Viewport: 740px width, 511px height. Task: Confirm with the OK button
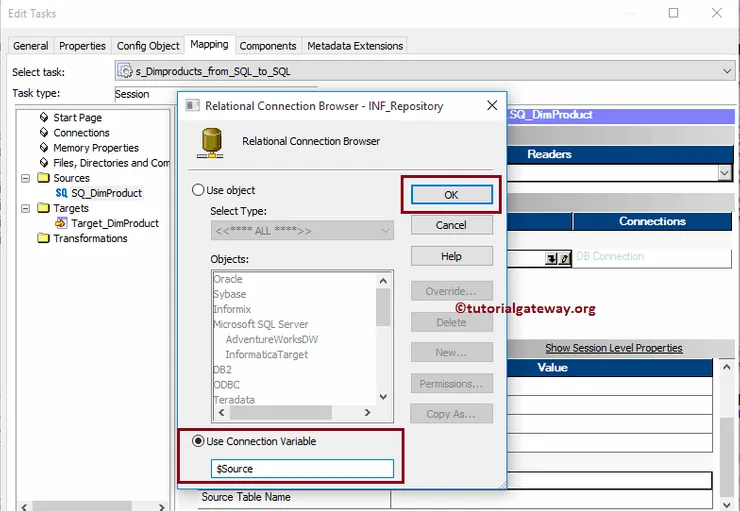(x=451, y=195)
